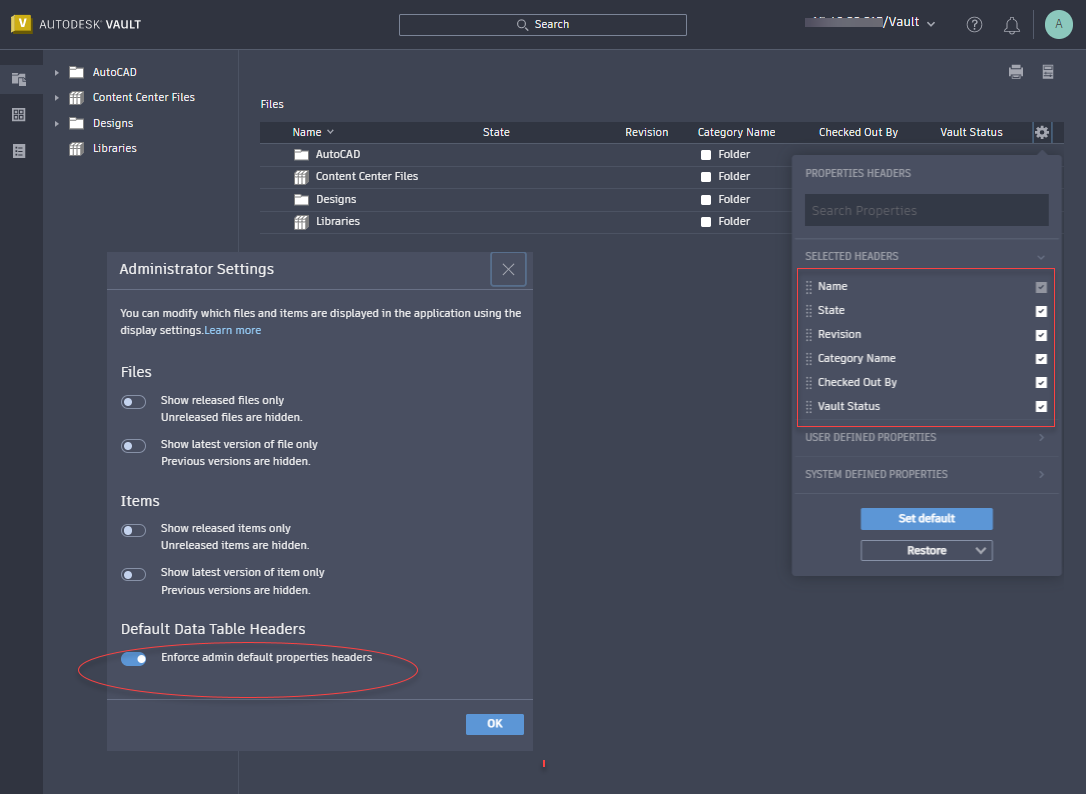Open the second sidebar workspace icon
The image size is (1086, 794).
click(19, 114)
